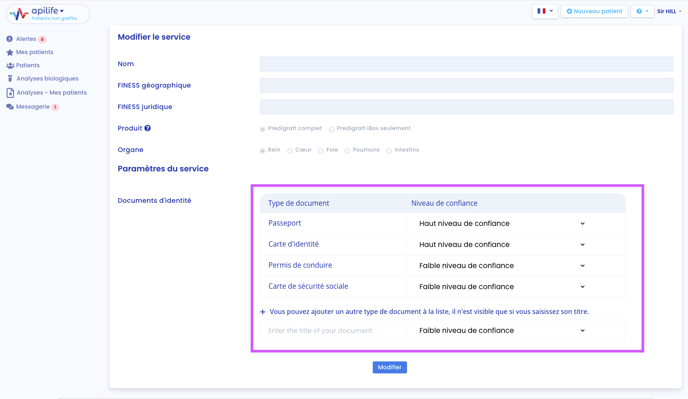Image resolution: width=688 pixels, height=399 pixels.
Task: Click the Type de document header
Action: click(298, 203)
